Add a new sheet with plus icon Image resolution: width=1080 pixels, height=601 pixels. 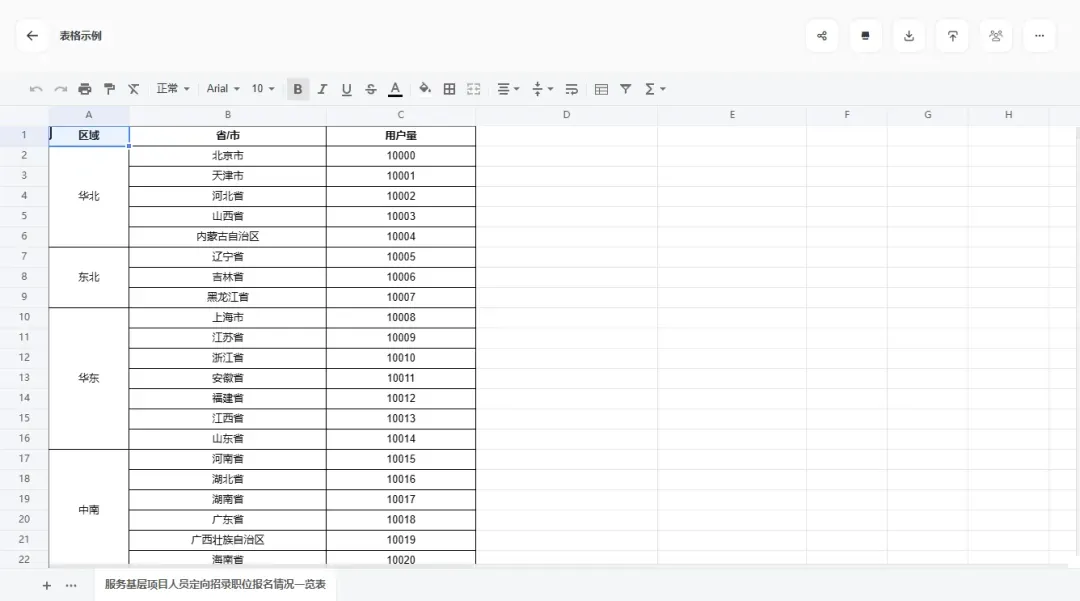[47, 586]
